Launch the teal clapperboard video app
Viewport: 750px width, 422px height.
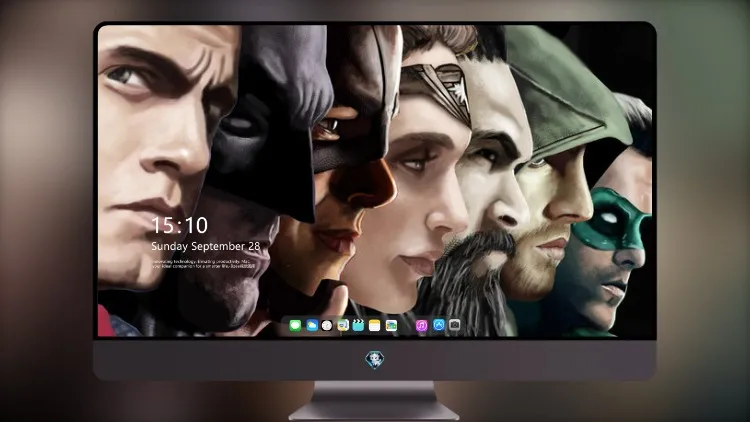pyautogui.click(x=358, y=325)
